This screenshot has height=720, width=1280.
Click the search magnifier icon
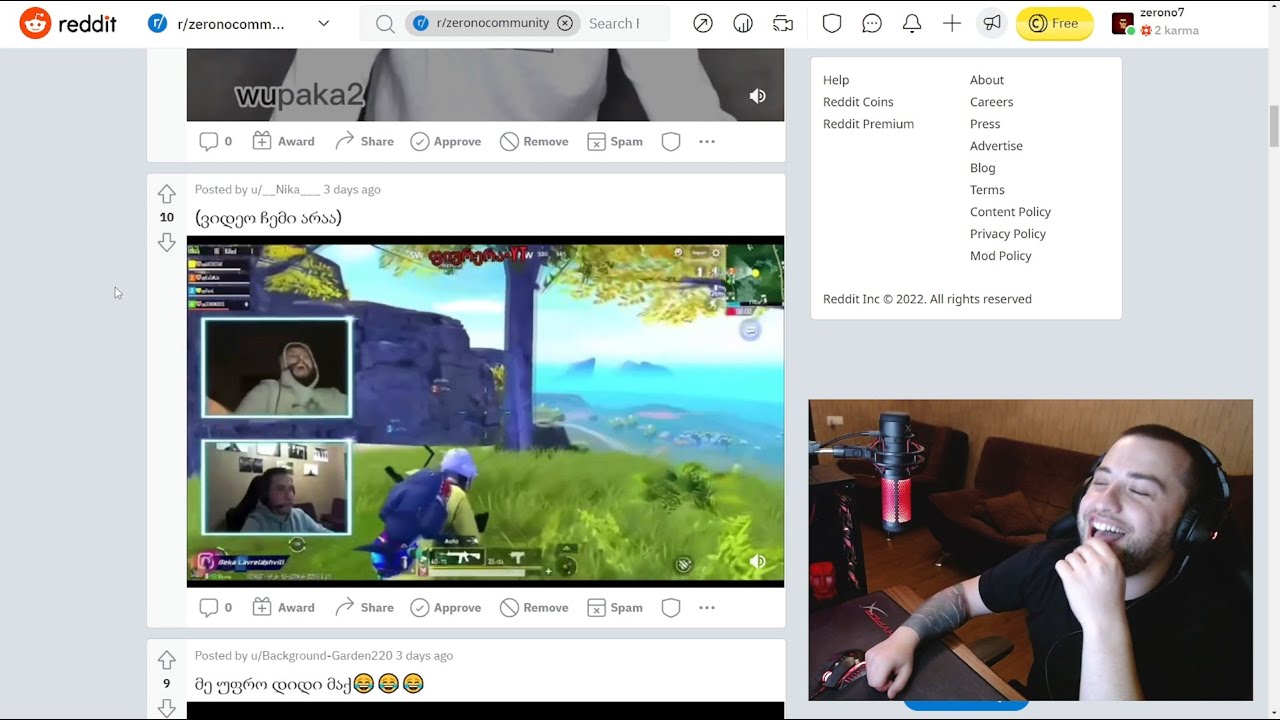385,23
